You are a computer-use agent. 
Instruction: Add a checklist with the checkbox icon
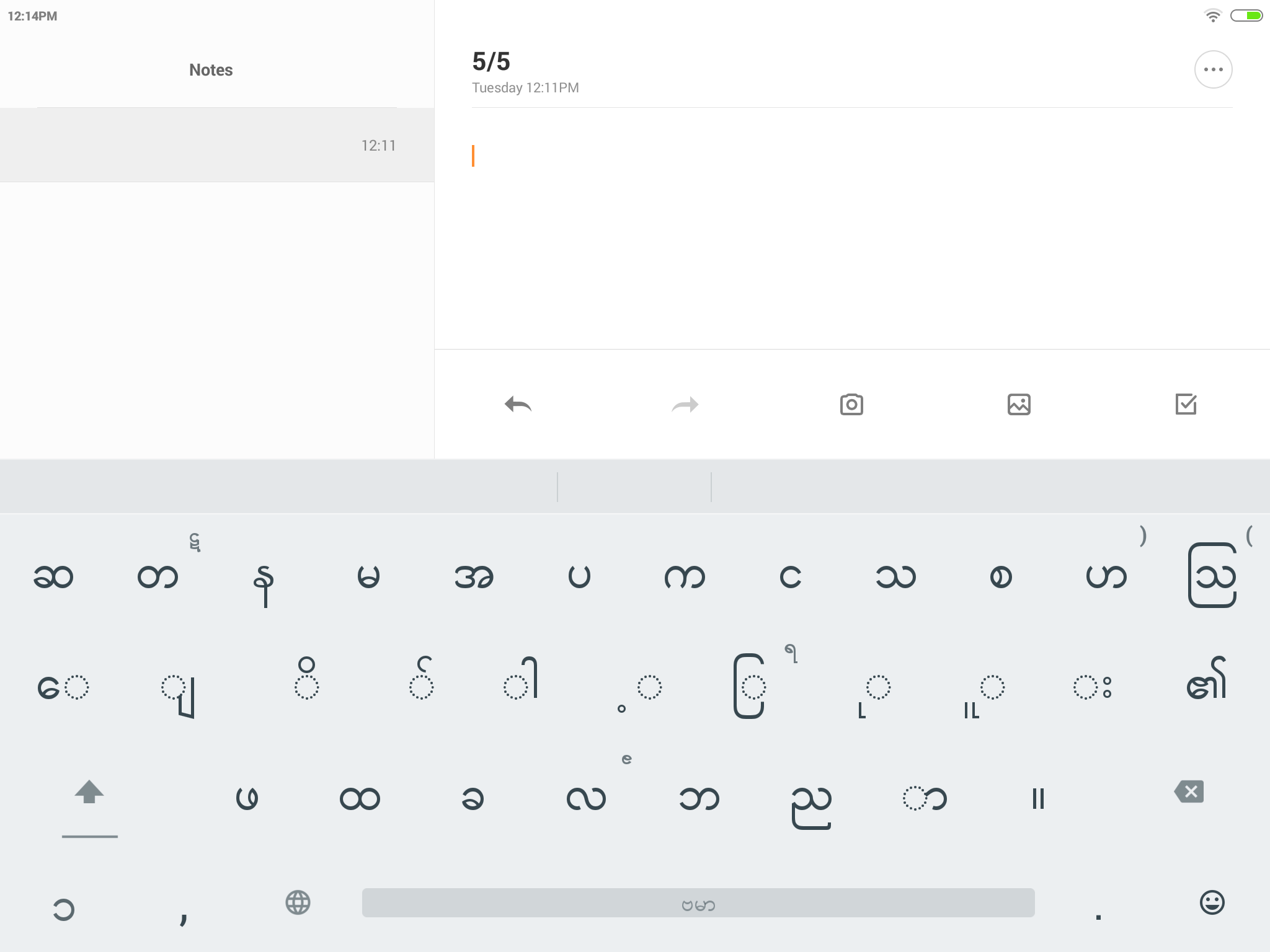pyautogui.click(x=1186, y=404)
